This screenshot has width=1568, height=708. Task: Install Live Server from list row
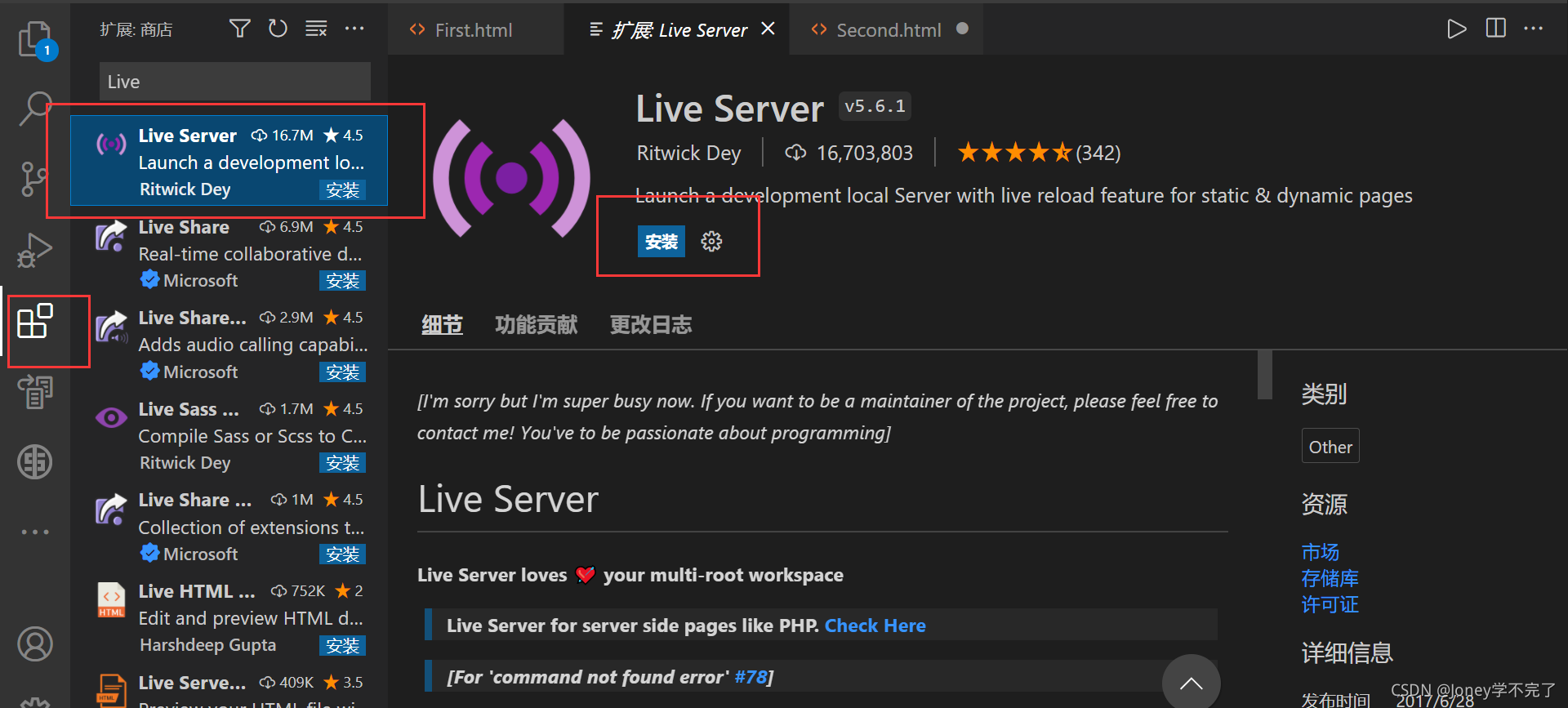click(x=342, y=190)
